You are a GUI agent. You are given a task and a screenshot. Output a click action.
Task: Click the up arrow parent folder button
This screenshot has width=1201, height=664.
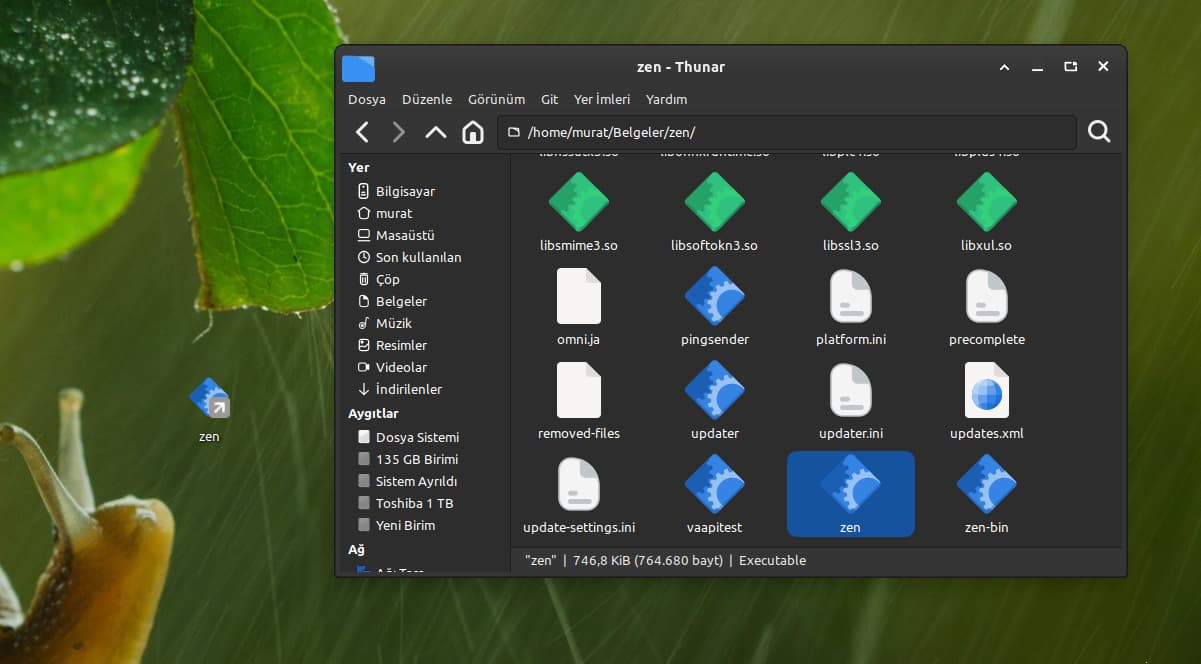436,132
